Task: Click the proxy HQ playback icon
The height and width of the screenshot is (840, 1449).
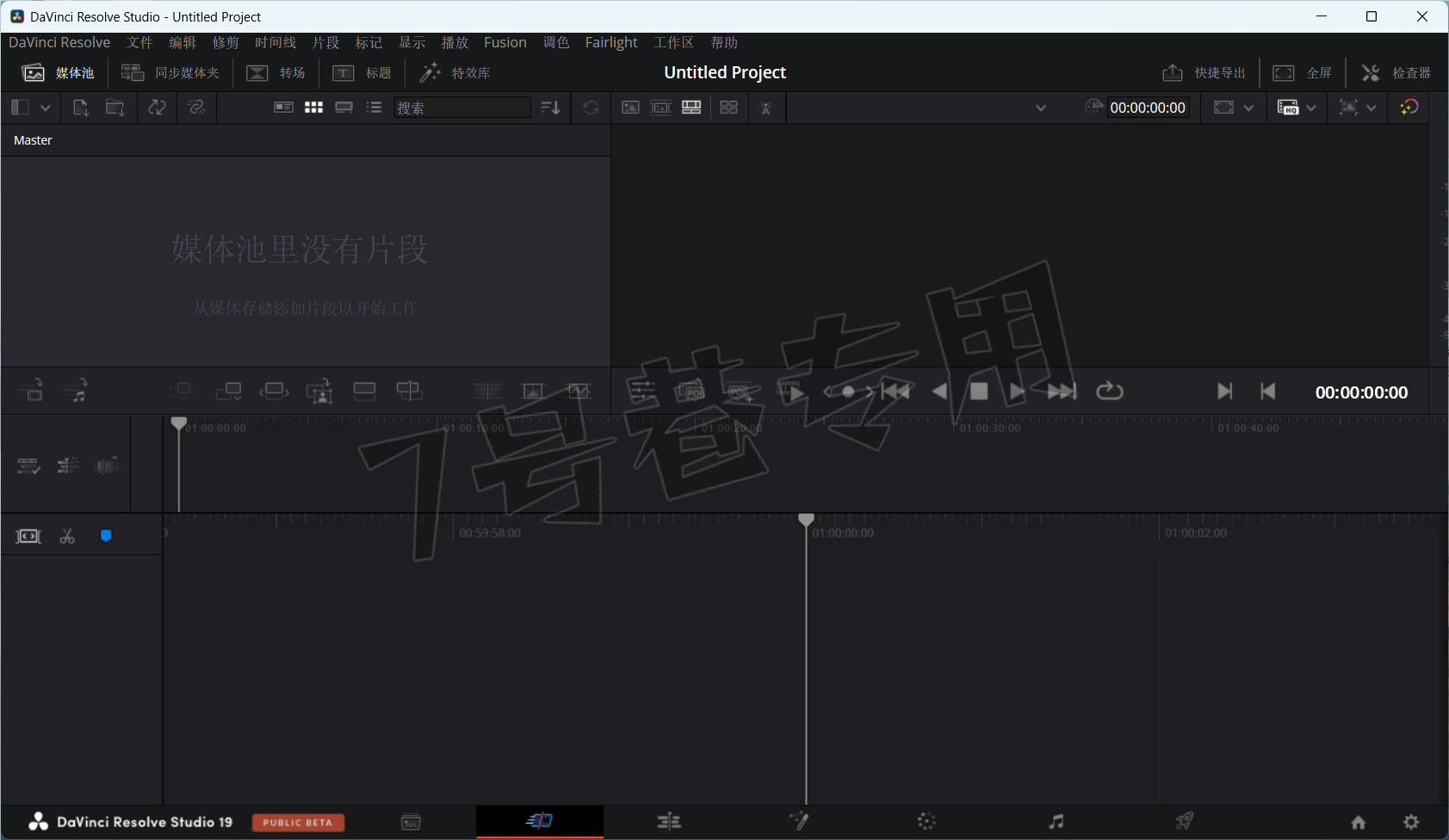Action: pos(1288,108)
